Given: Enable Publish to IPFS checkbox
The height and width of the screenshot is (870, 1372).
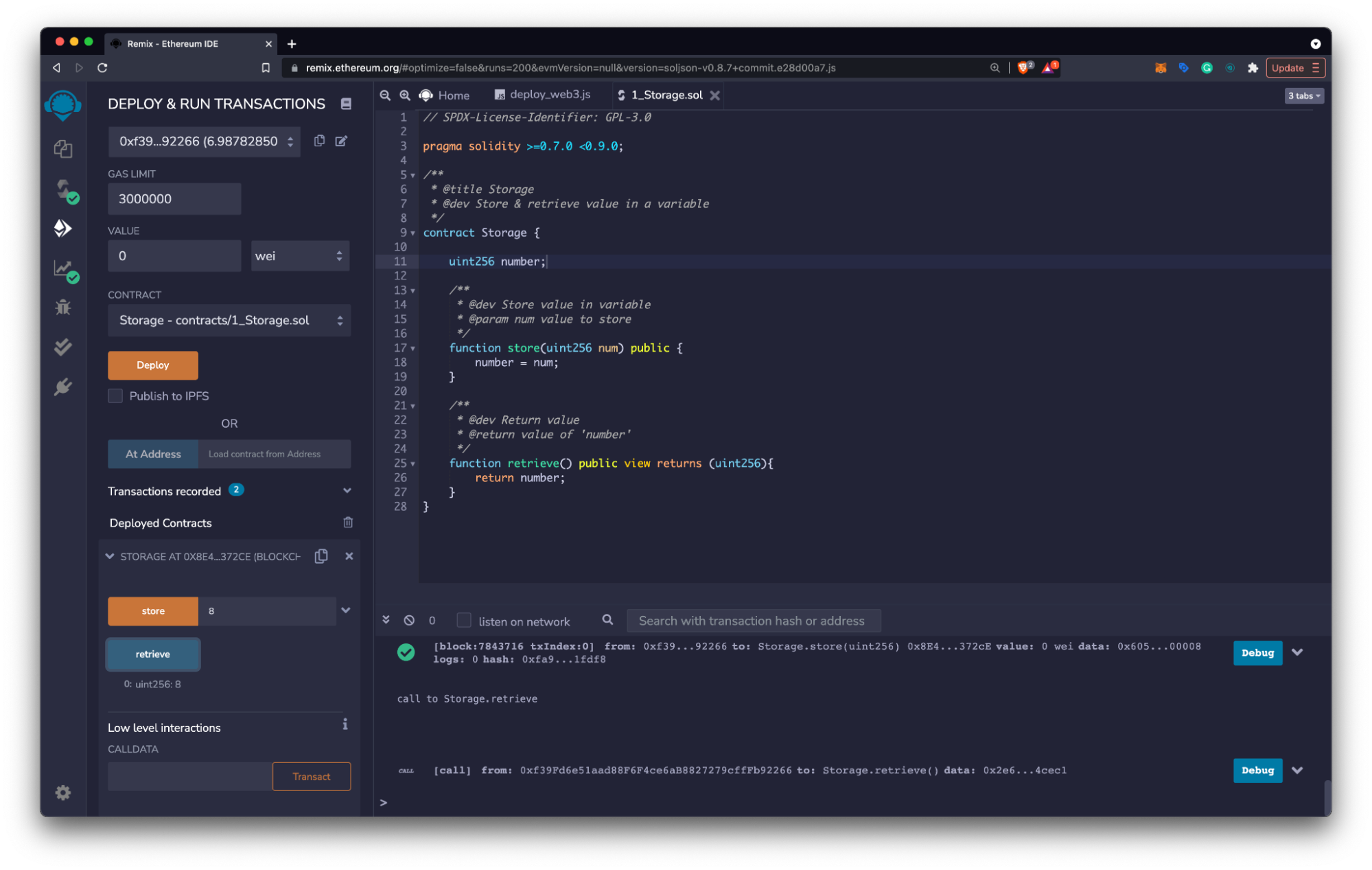Looking at the screenshot, I should [x=115, y=396].
